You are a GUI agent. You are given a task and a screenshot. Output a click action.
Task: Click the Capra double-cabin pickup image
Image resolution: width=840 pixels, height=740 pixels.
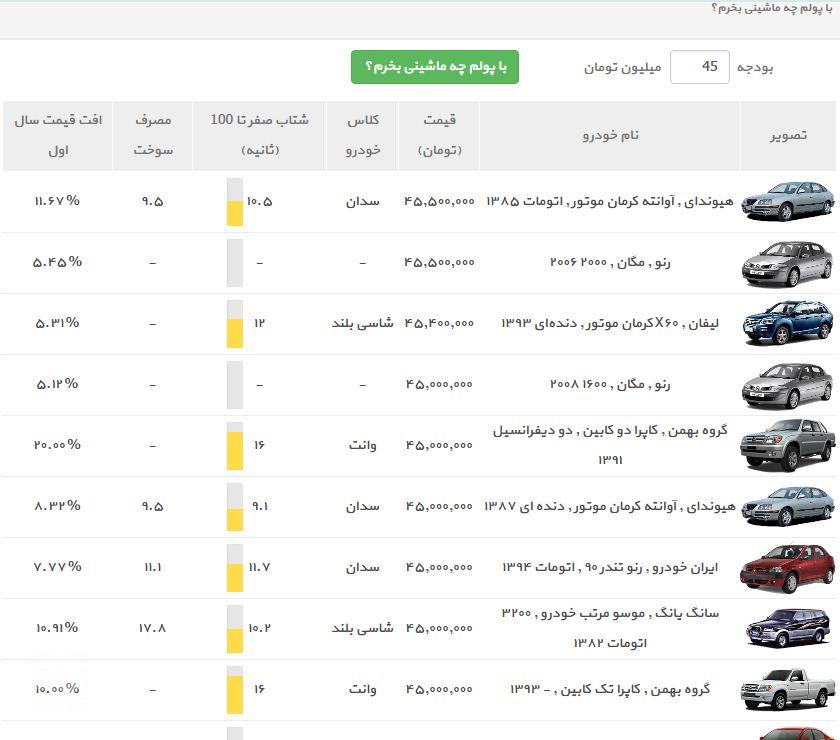pyautogui.click(x=787, y=446)
